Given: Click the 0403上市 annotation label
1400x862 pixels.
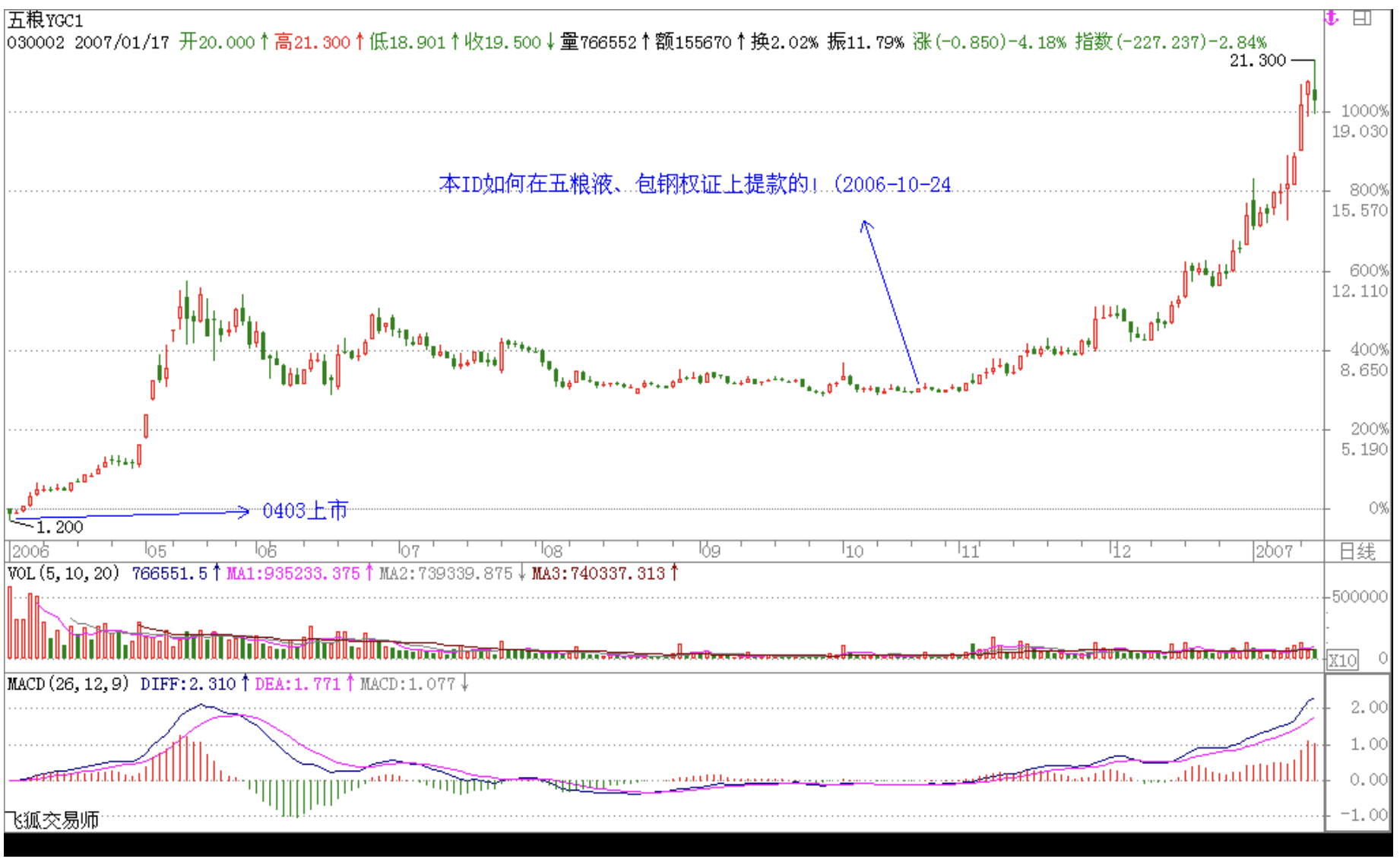Looking at the screenshot, I should tap(305, 510).
